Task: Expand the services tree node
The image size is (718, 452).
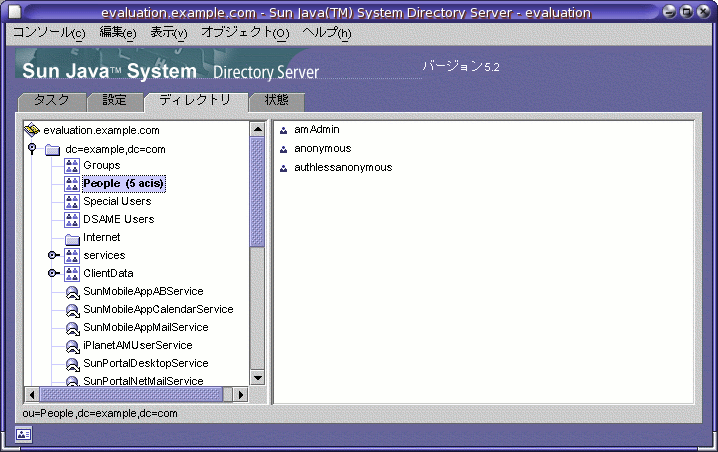Action: point(54,255)
